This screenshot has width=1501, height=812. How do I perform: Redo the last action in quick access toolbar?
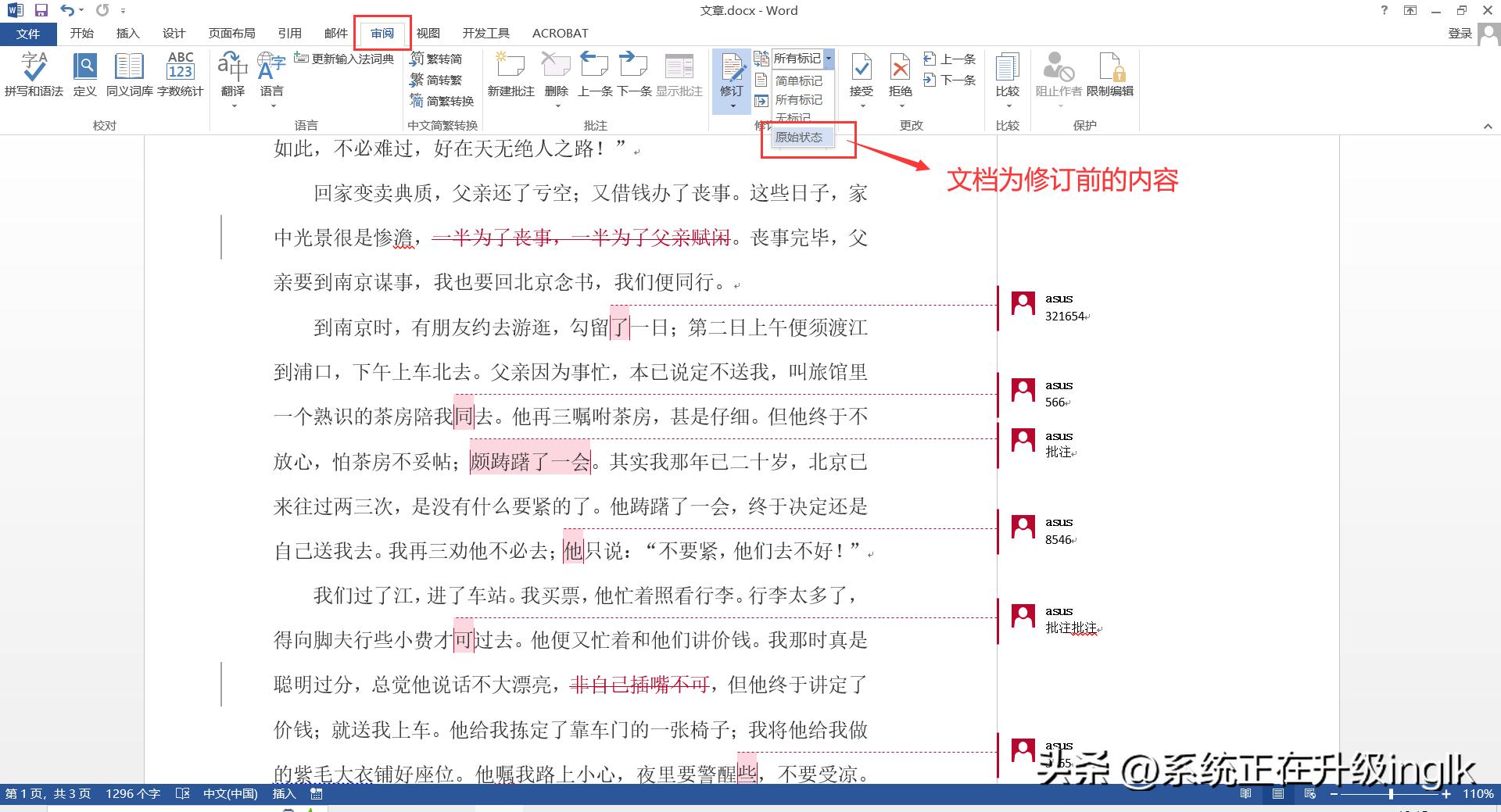[x=102, y=10]
